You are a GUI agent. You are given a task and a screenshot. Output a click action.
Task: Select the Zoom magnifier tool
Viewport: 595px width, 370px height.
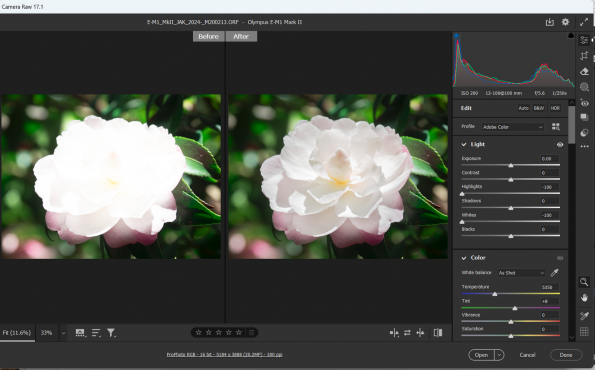point(584,282)
